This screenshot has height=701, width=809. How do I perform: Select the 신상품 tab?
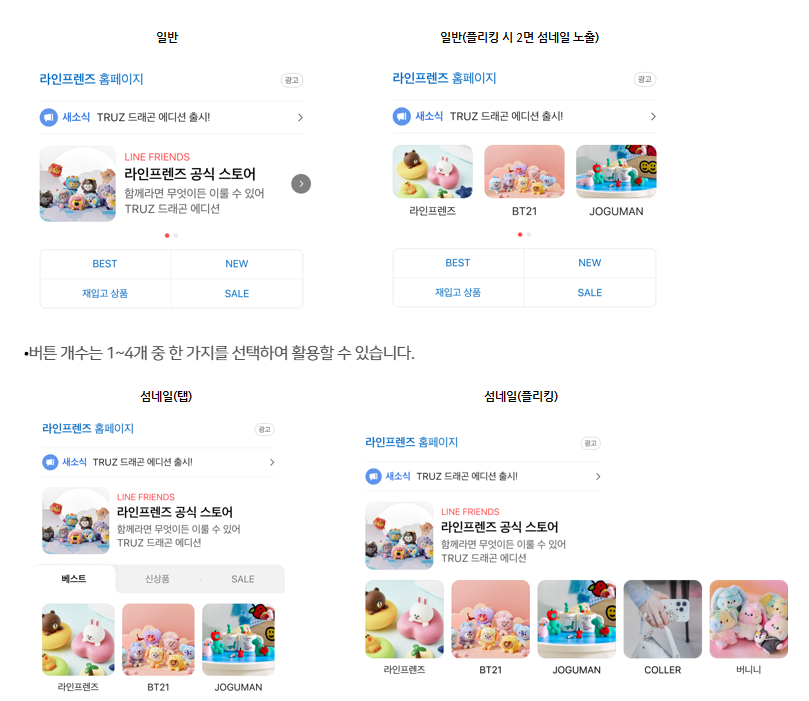point(157,579)
